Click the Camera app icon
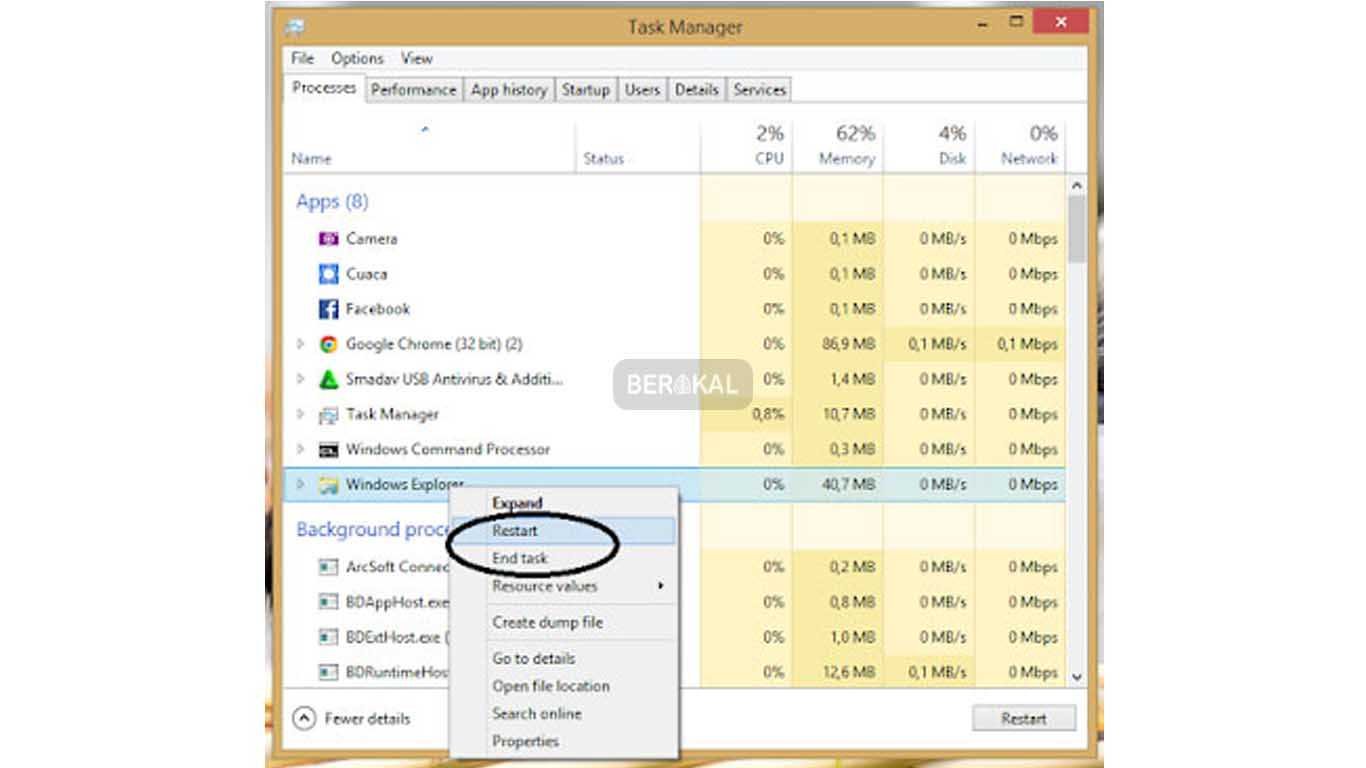This screenshot has width=1366, height=768. click(328, 239)
